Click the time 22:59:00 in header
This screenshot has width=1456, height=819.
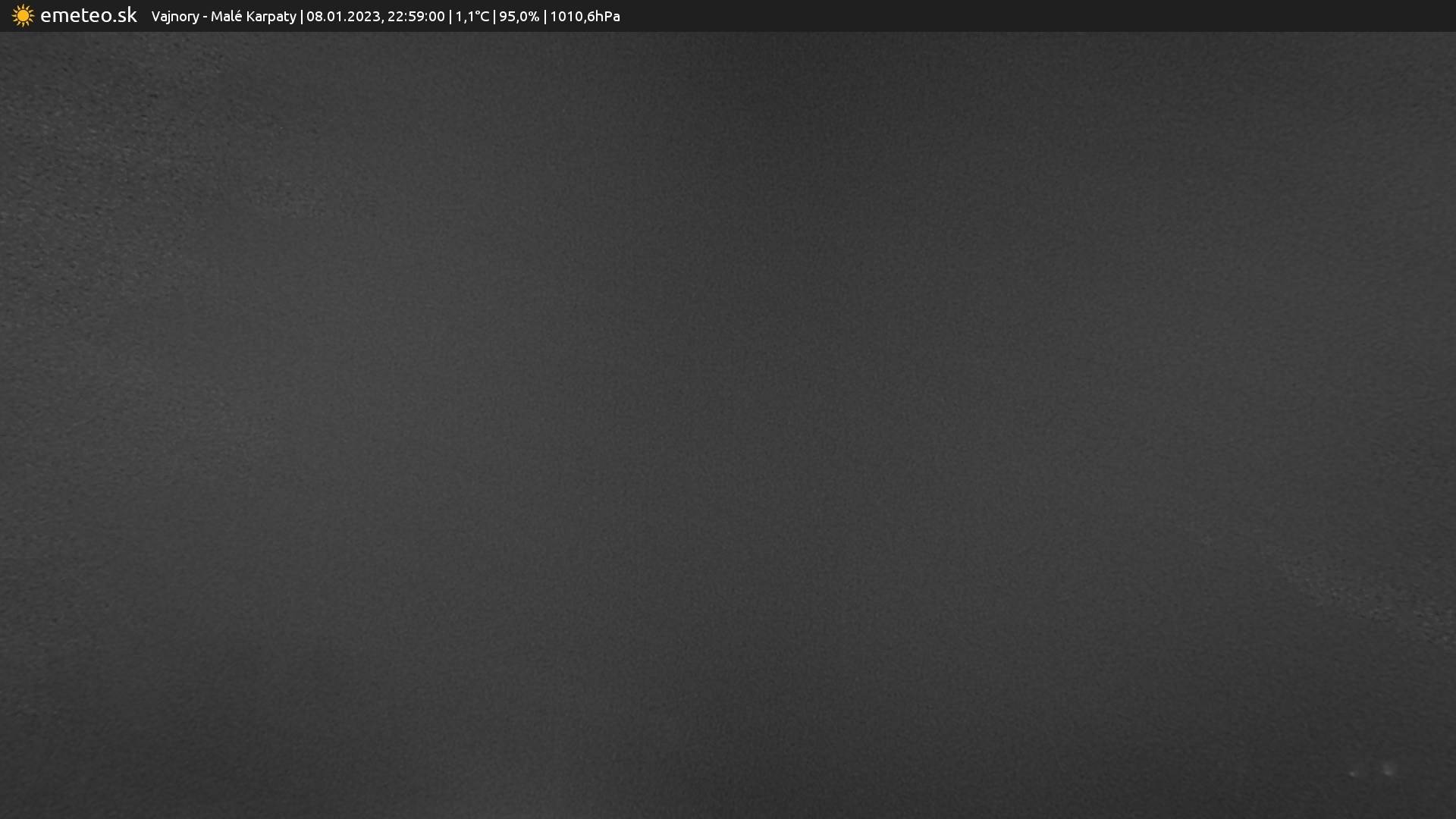(x=416, y=17)
